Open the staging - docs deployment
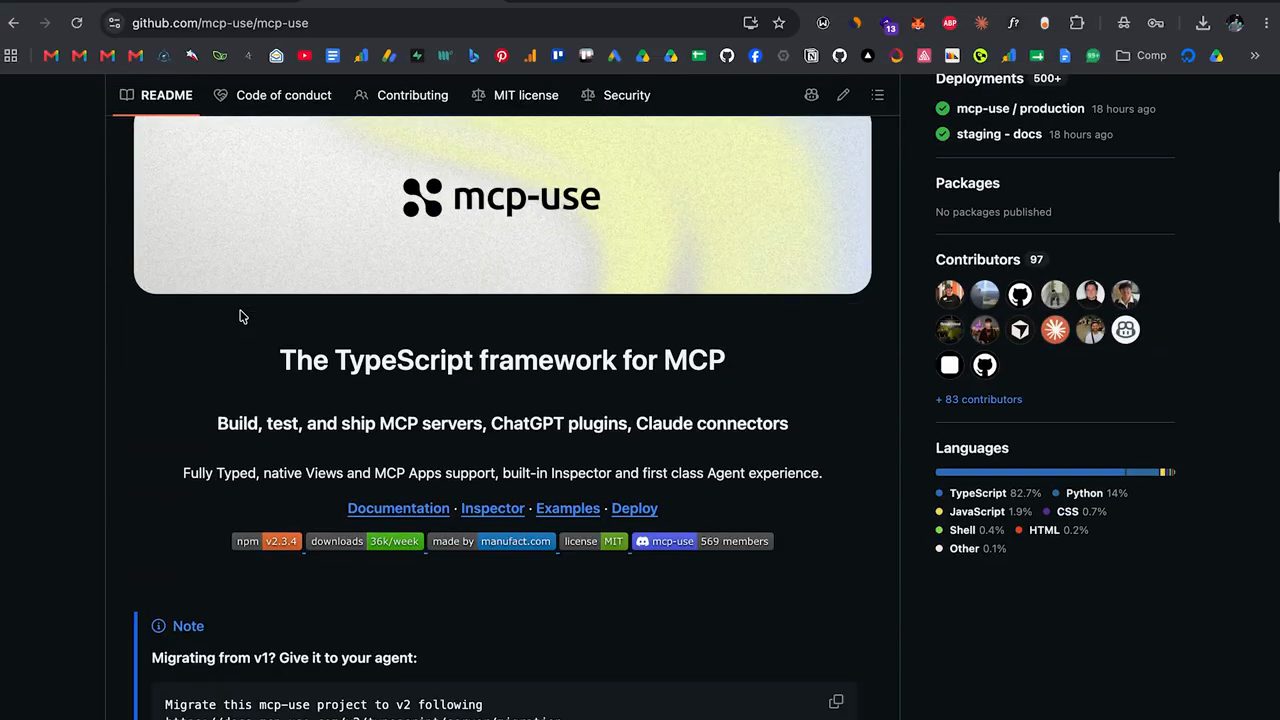The image size is (1280, 720). pos(999,134)
